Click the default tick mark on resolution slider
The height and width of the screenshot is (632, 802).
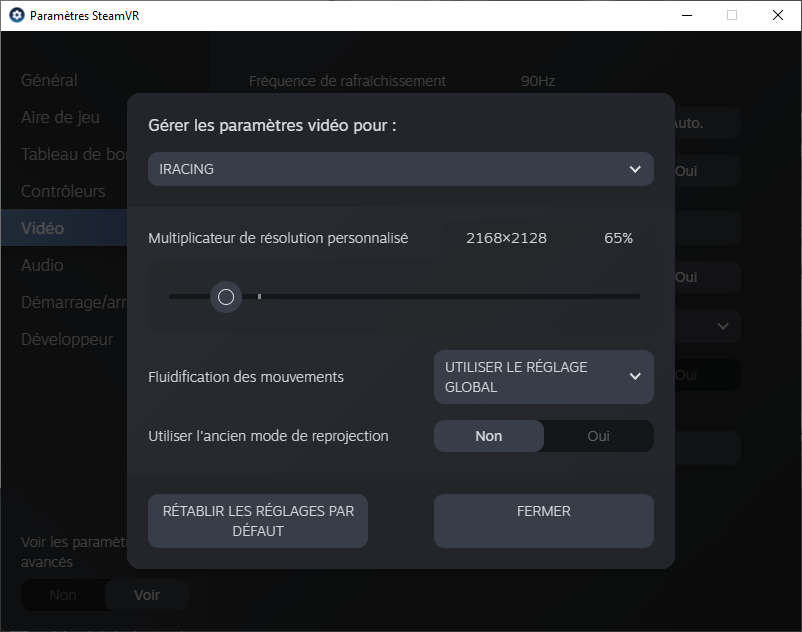(259, 297)
